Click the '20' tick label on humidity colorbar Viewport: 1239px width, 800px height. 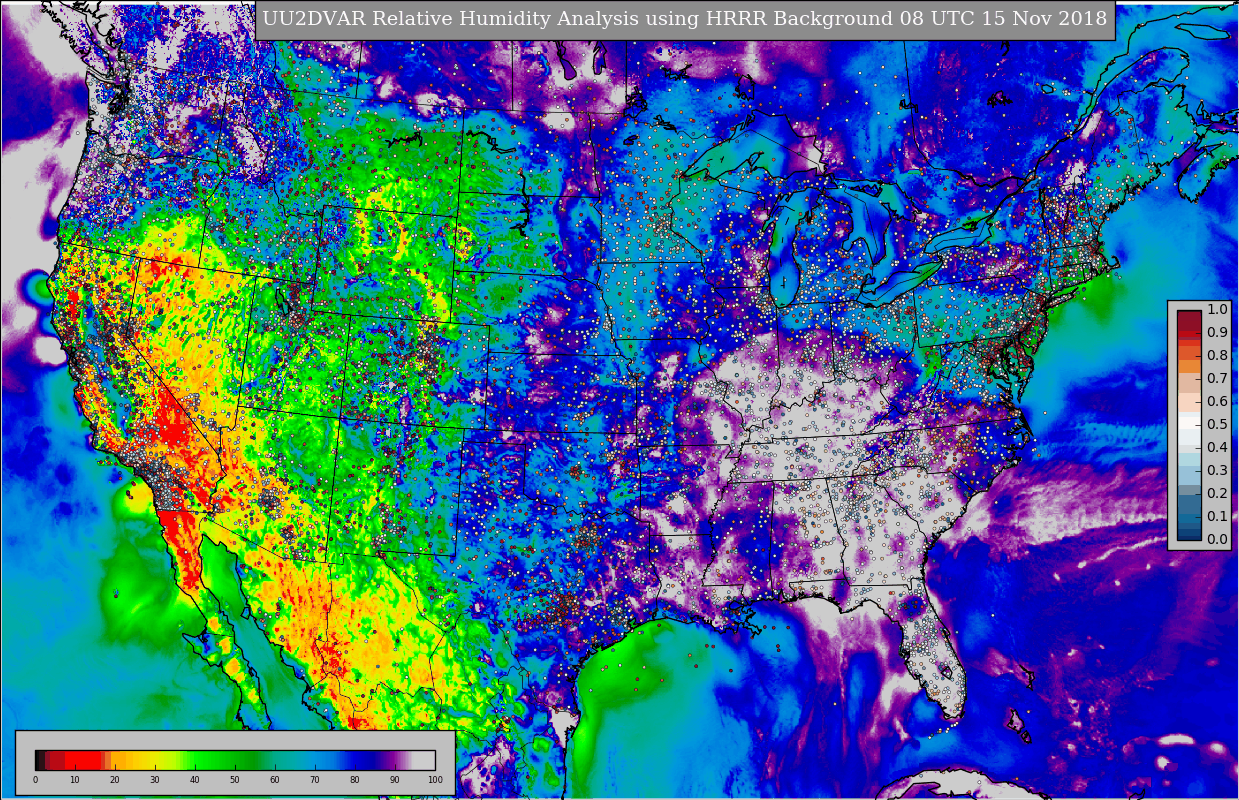pyautogui.click(x=115, y=780)
